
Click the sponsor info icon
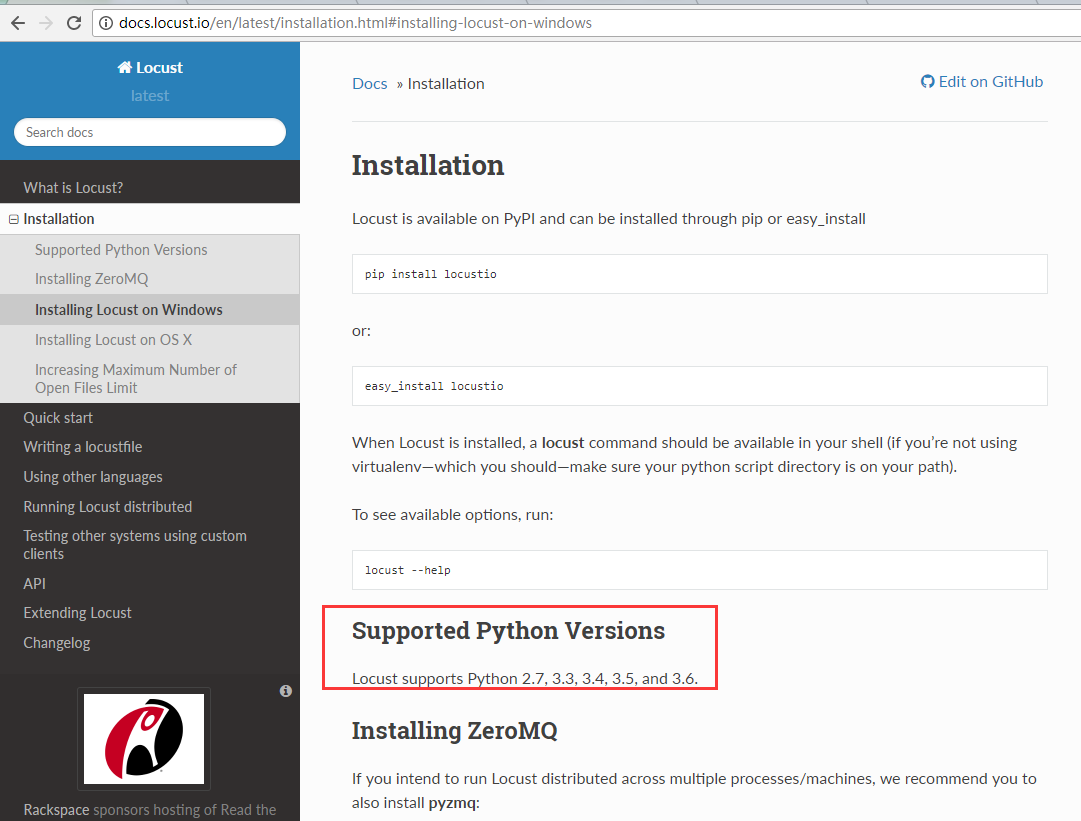285,691
